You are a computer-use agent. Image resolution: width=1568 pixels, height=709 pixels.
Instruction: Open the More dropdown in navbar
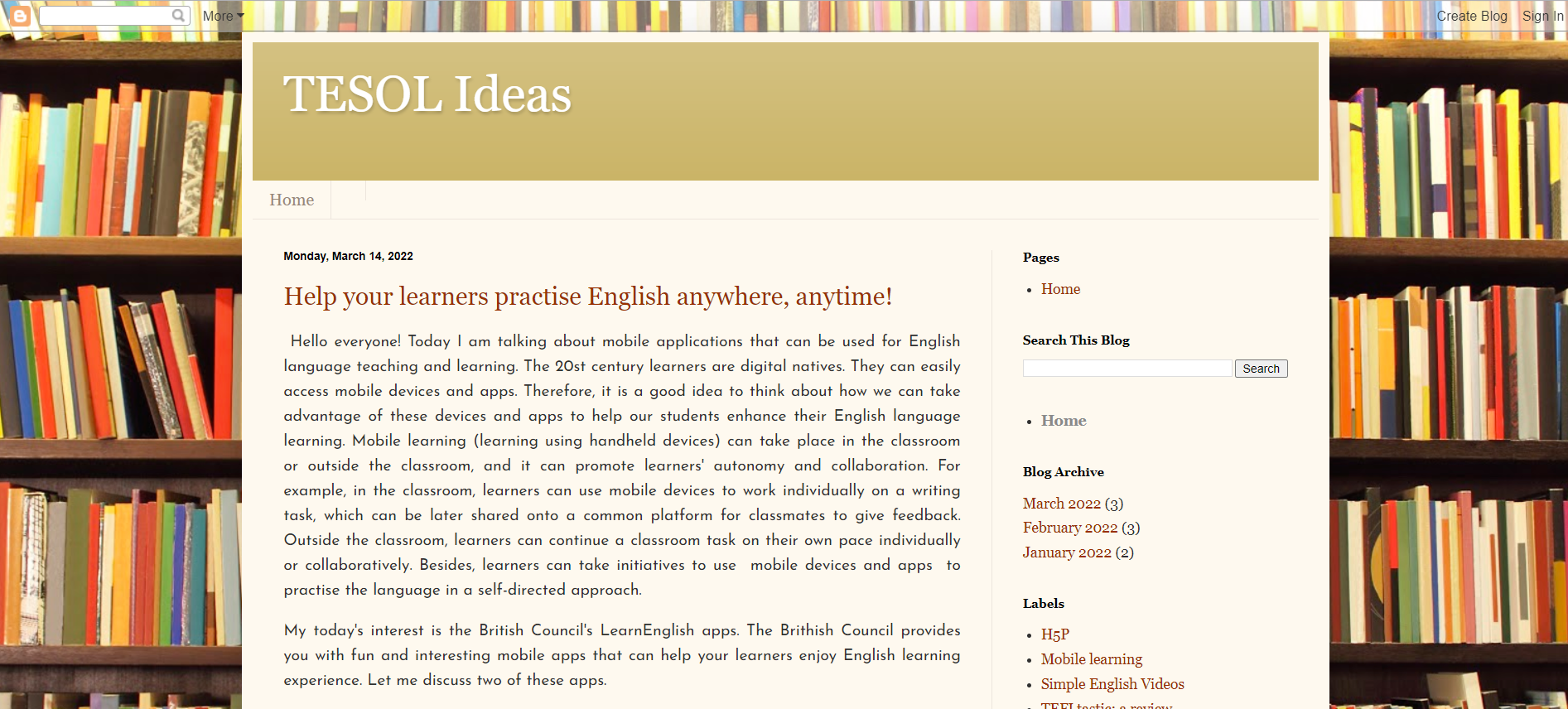pyautogui.click(x=223, y=16)
